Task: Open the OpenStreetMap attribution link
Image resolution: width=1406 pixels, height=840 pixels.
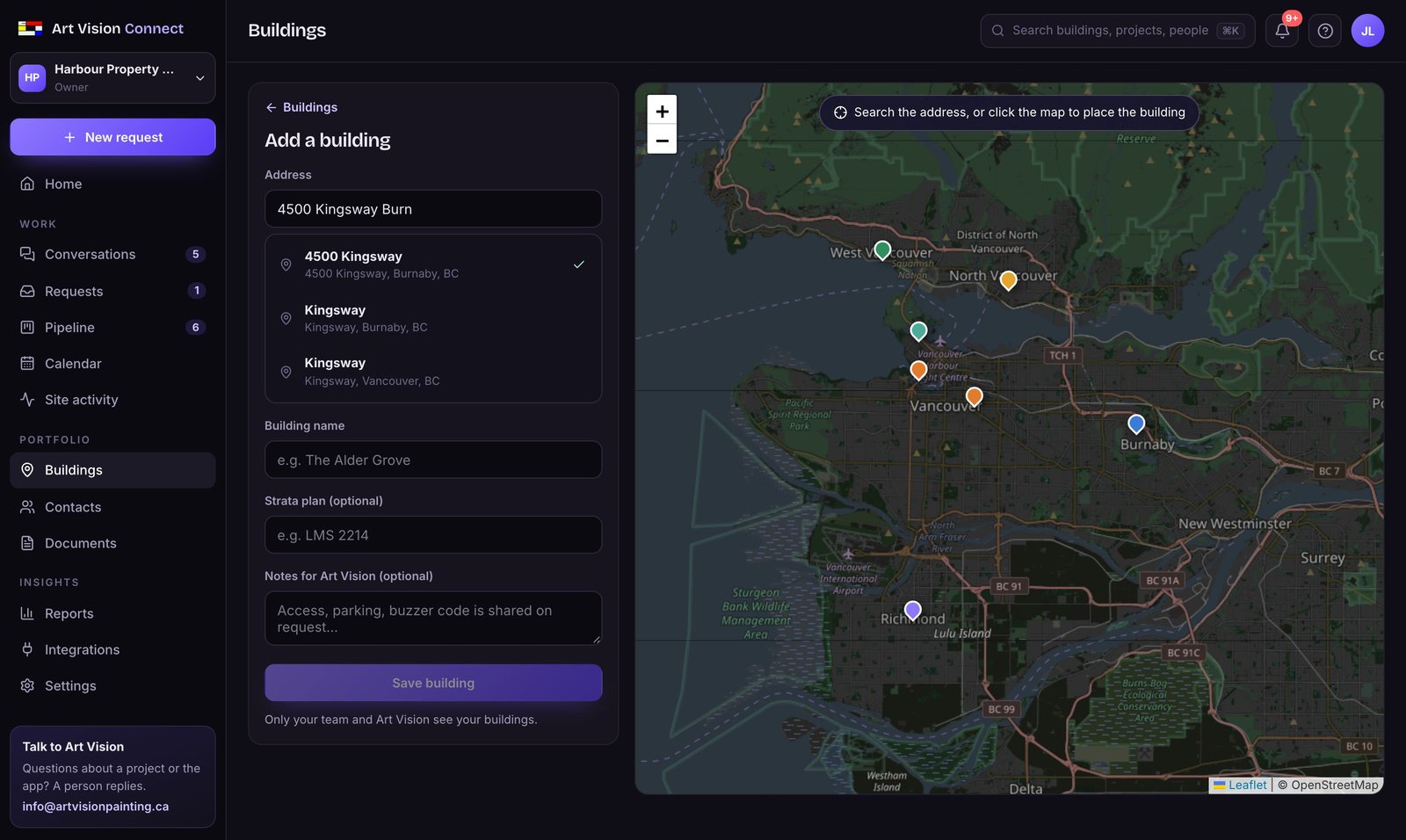Action: pos(1335,786)
